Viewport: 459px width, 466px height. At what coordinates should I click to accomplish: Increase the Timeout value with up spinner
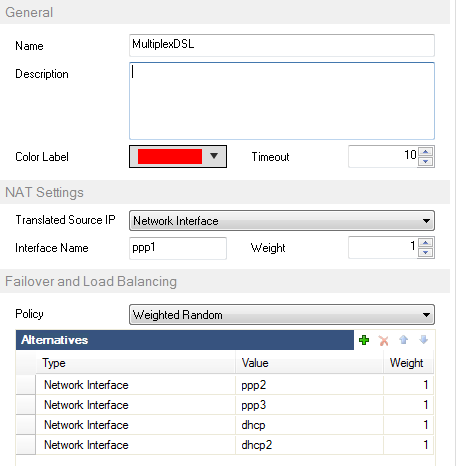point(426,152)
